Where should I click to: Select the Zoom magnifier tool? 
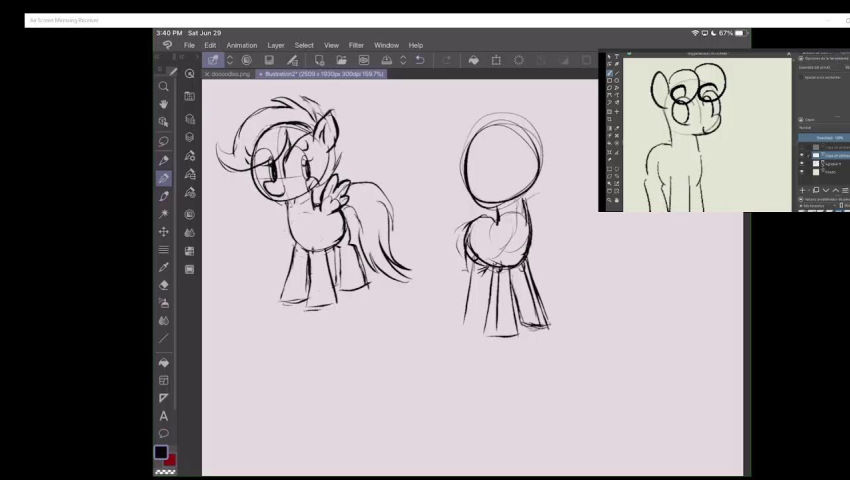(164, 86)
